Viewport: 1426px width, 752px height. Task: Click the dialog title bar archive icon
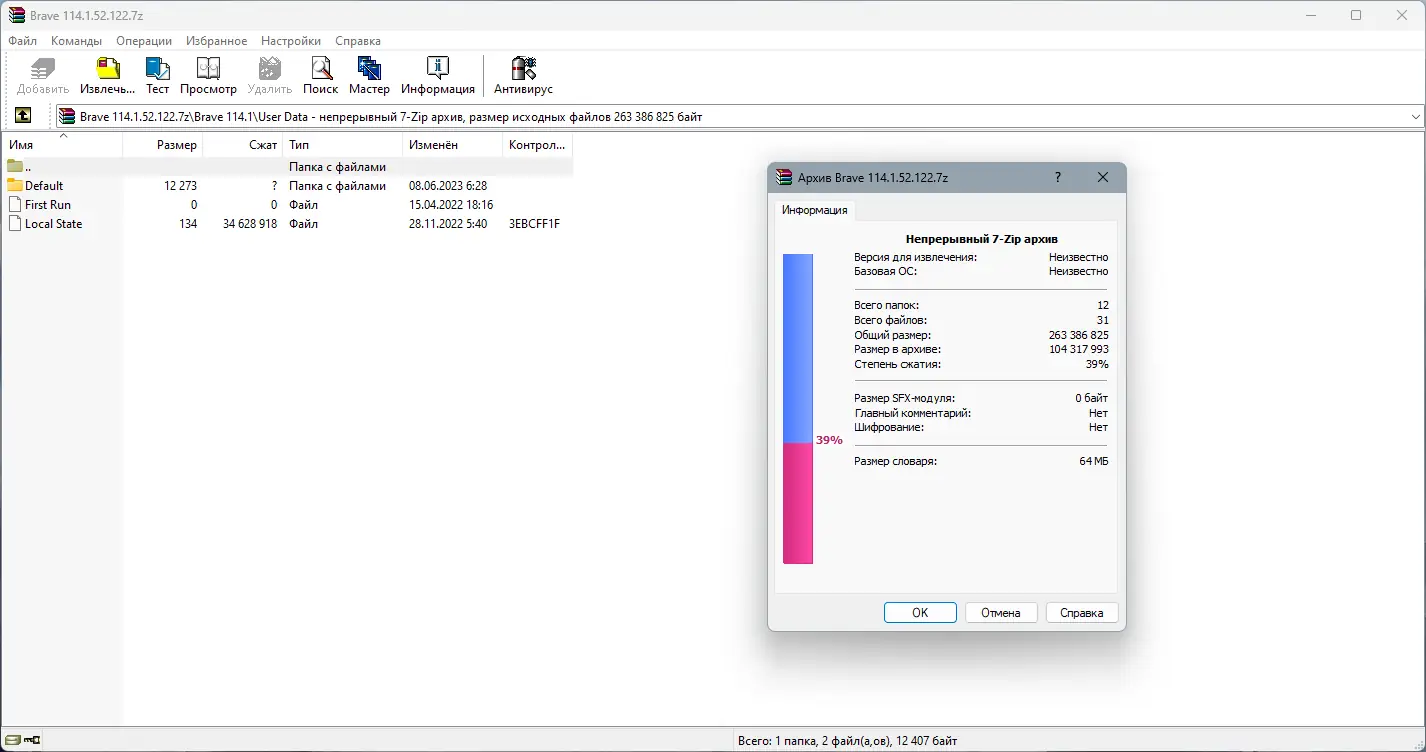pyautogui.click(x=785, y=177)
